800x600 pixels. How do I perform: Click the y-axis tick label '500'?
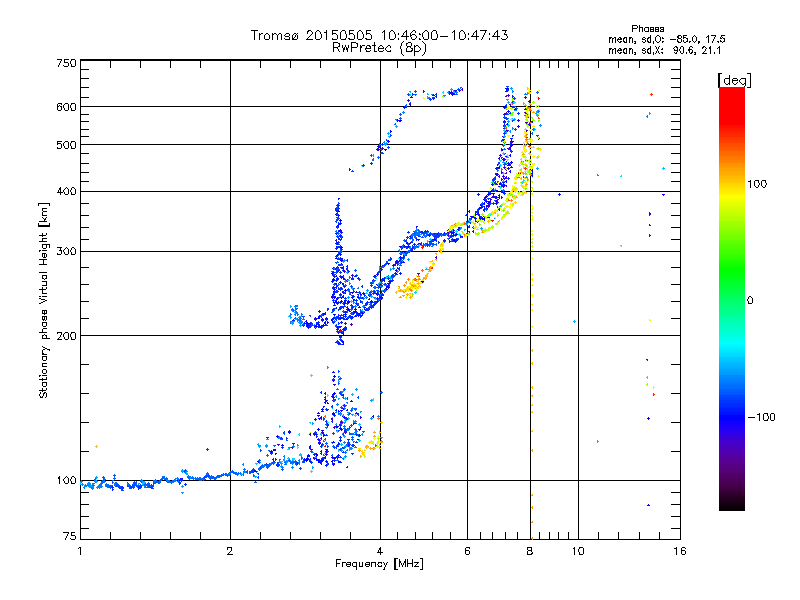(x=66, y=144)
